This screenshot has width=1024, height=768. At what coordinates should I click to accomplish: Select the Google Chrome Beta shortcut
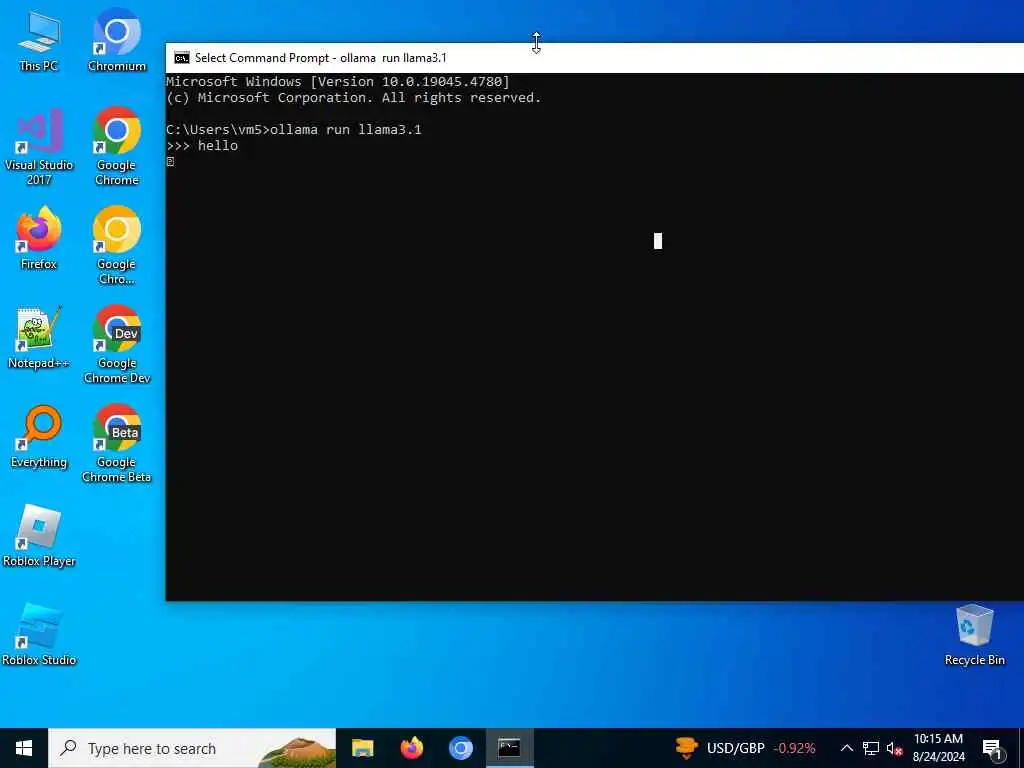(x=117, y=444)
